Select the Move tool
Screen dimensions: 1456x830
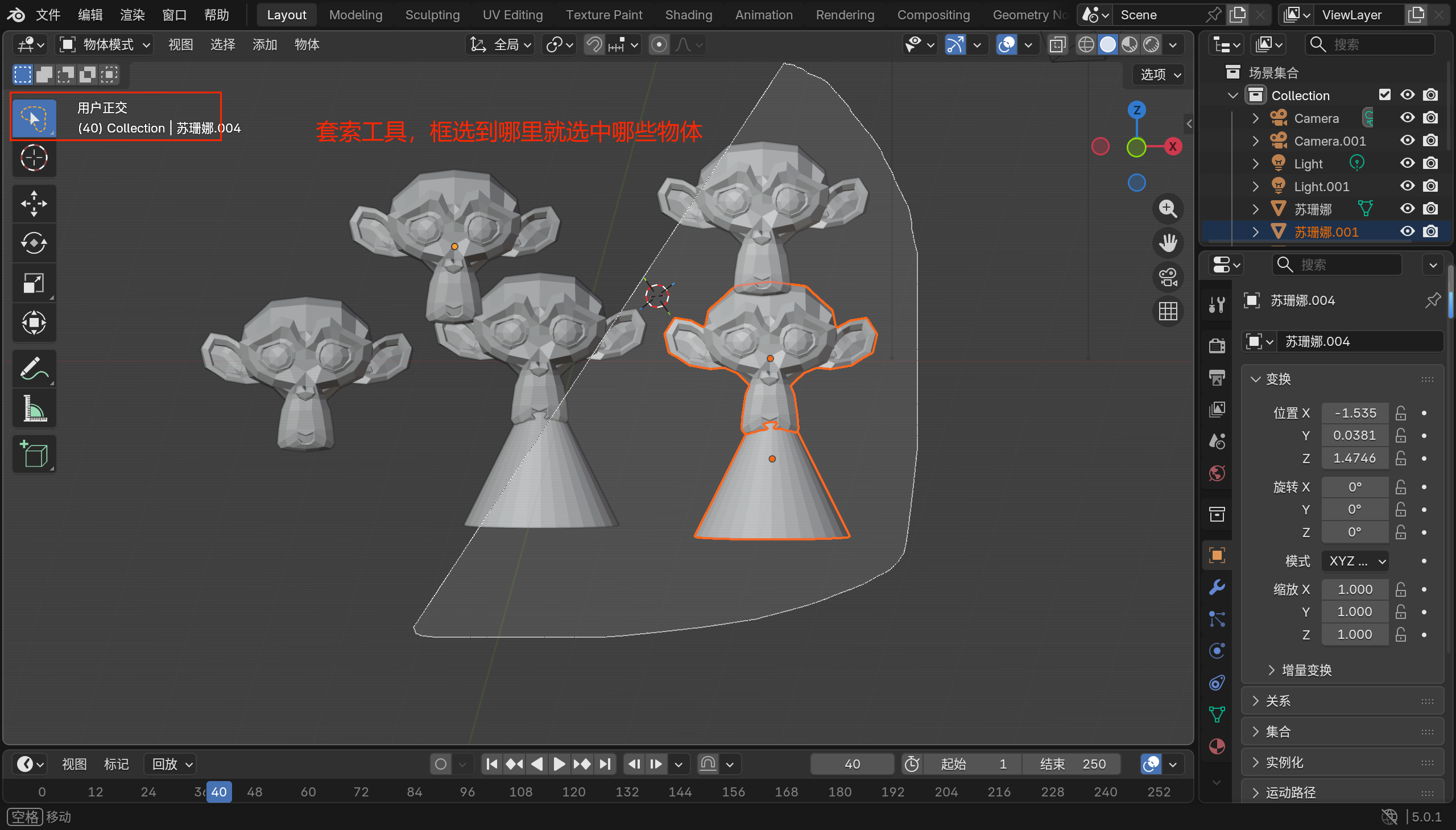[34, 204]
